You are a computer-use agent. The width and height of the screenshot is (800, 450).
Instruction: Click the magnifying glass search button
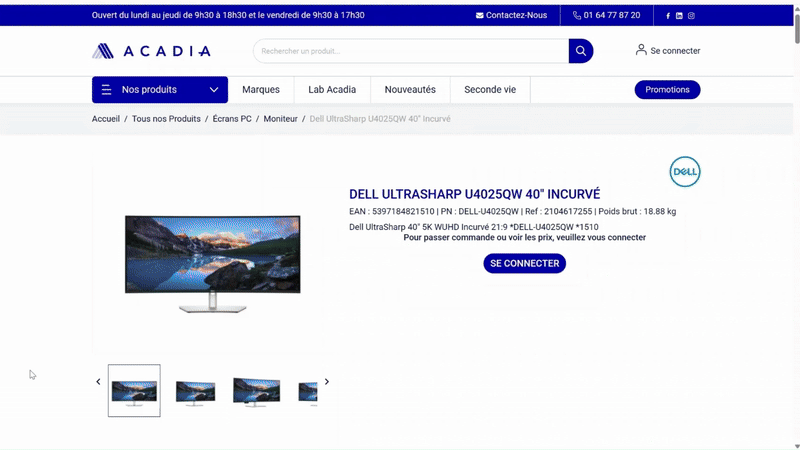point(580,51)
